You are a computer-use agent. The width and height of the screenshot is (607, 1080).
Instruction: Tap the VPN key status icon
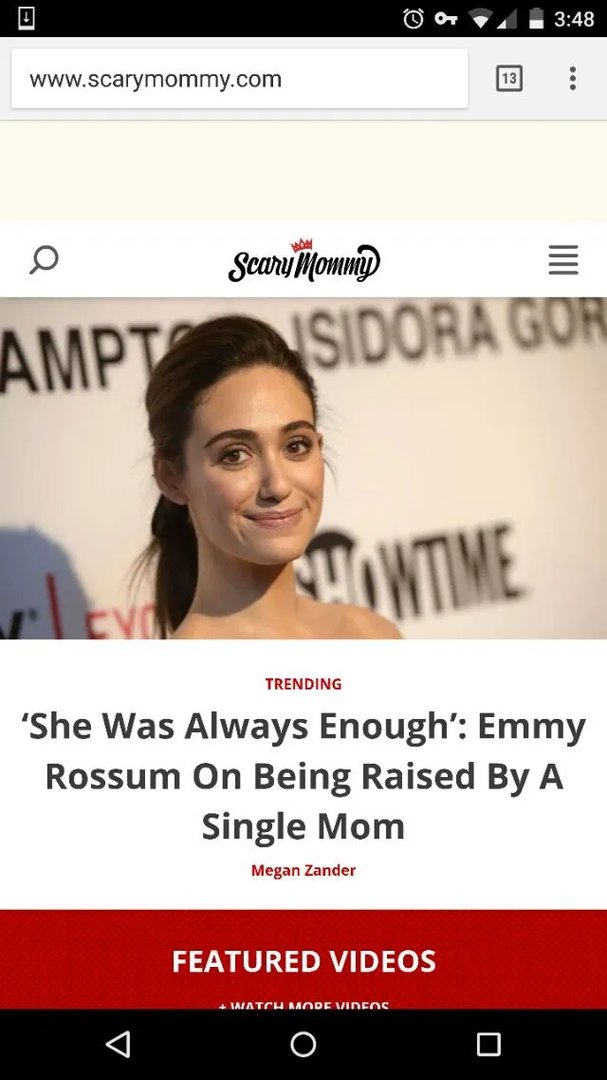click(446, 19)
